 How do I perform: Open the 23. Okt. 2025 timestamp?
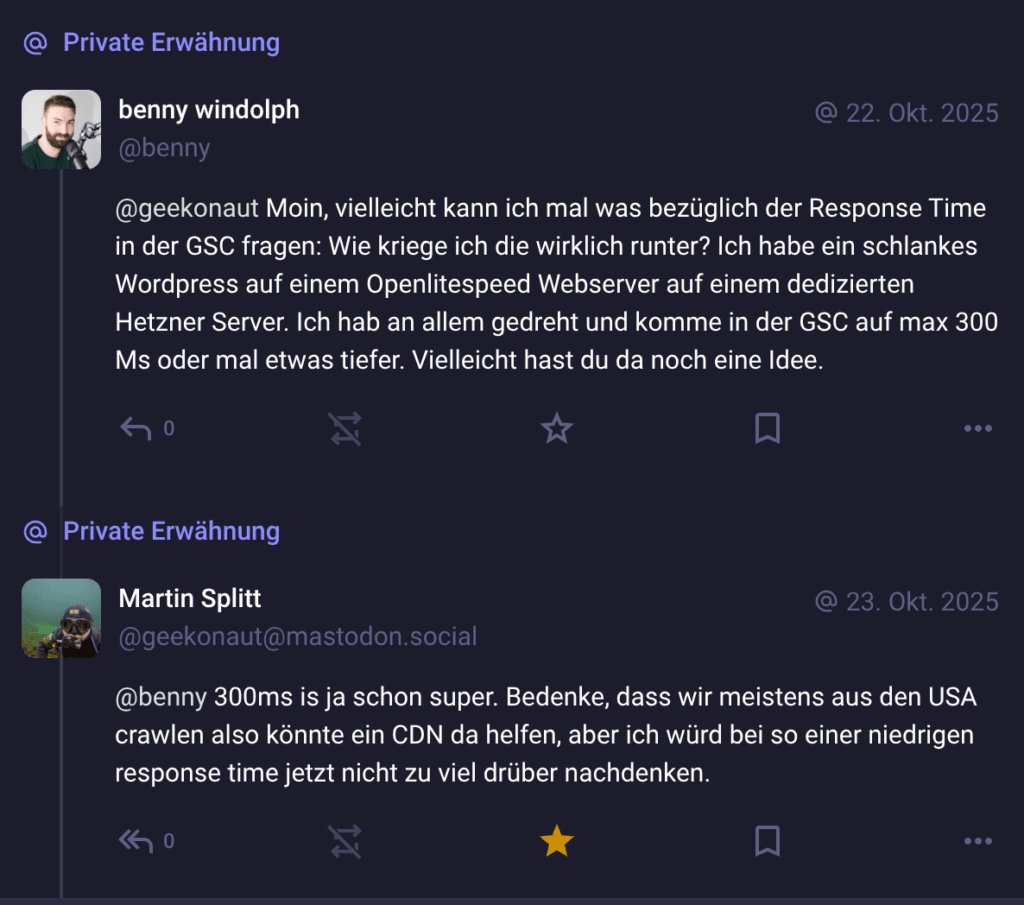(921, 601)
